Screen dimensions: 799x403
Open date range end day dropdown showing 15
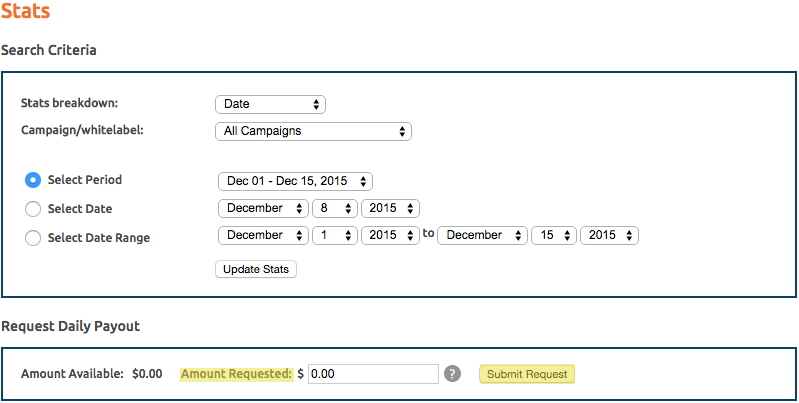[554, 236]
